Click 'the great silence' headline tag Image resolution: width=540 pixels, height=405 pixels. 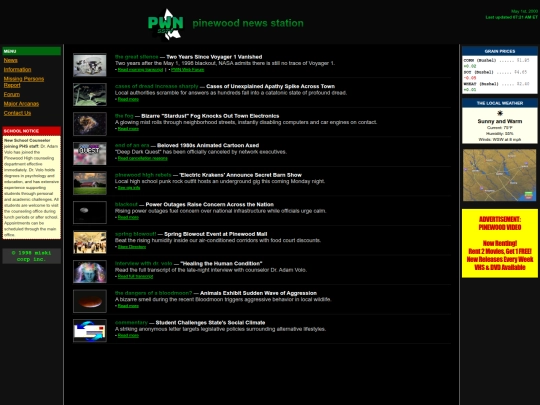point(136,57)
